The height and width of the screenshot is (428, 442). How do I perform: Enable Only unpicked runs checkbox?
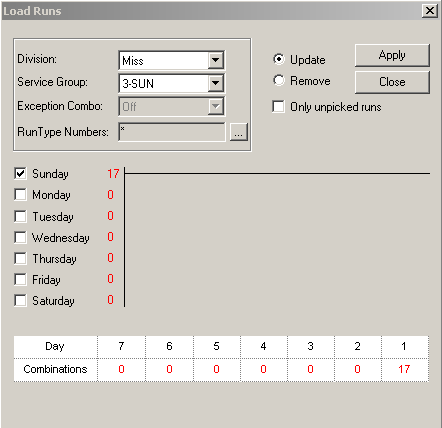tap(278, 107)
